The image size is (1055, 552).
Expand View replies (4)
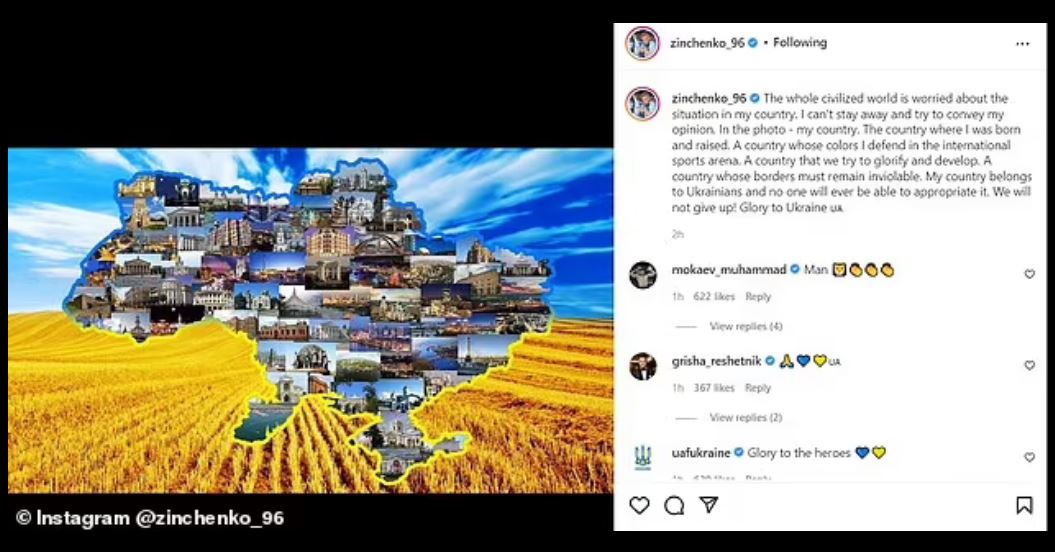coord(745,326)
